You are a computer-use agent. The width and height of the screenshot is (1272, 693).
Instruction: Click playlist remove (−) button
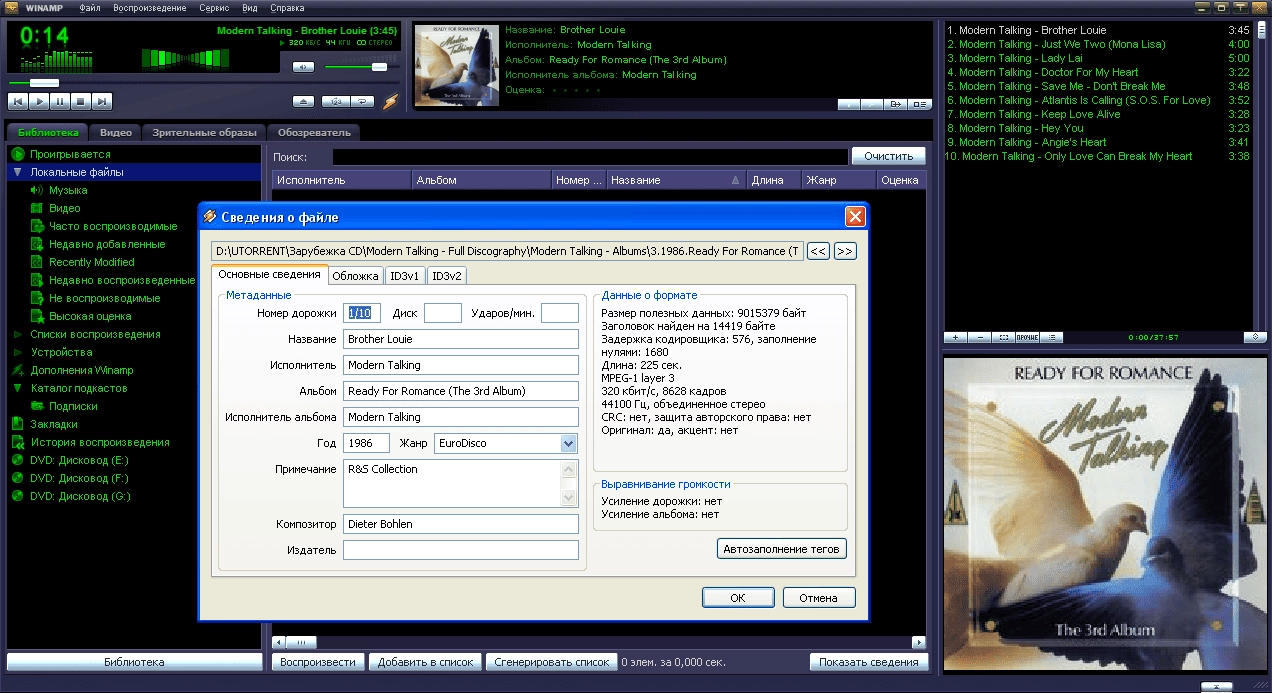(x=979, y=337)
